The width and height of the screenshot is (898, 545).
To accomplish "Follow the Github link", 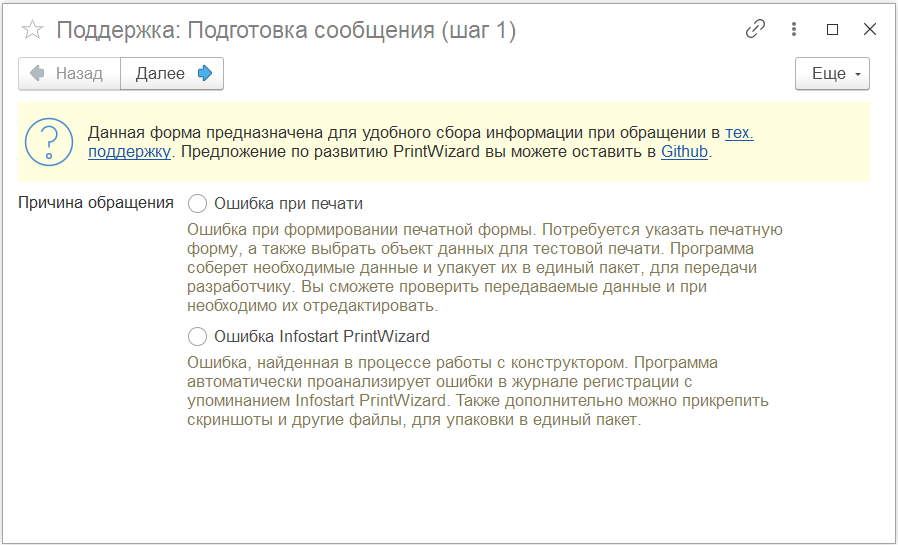I will 684,152.
